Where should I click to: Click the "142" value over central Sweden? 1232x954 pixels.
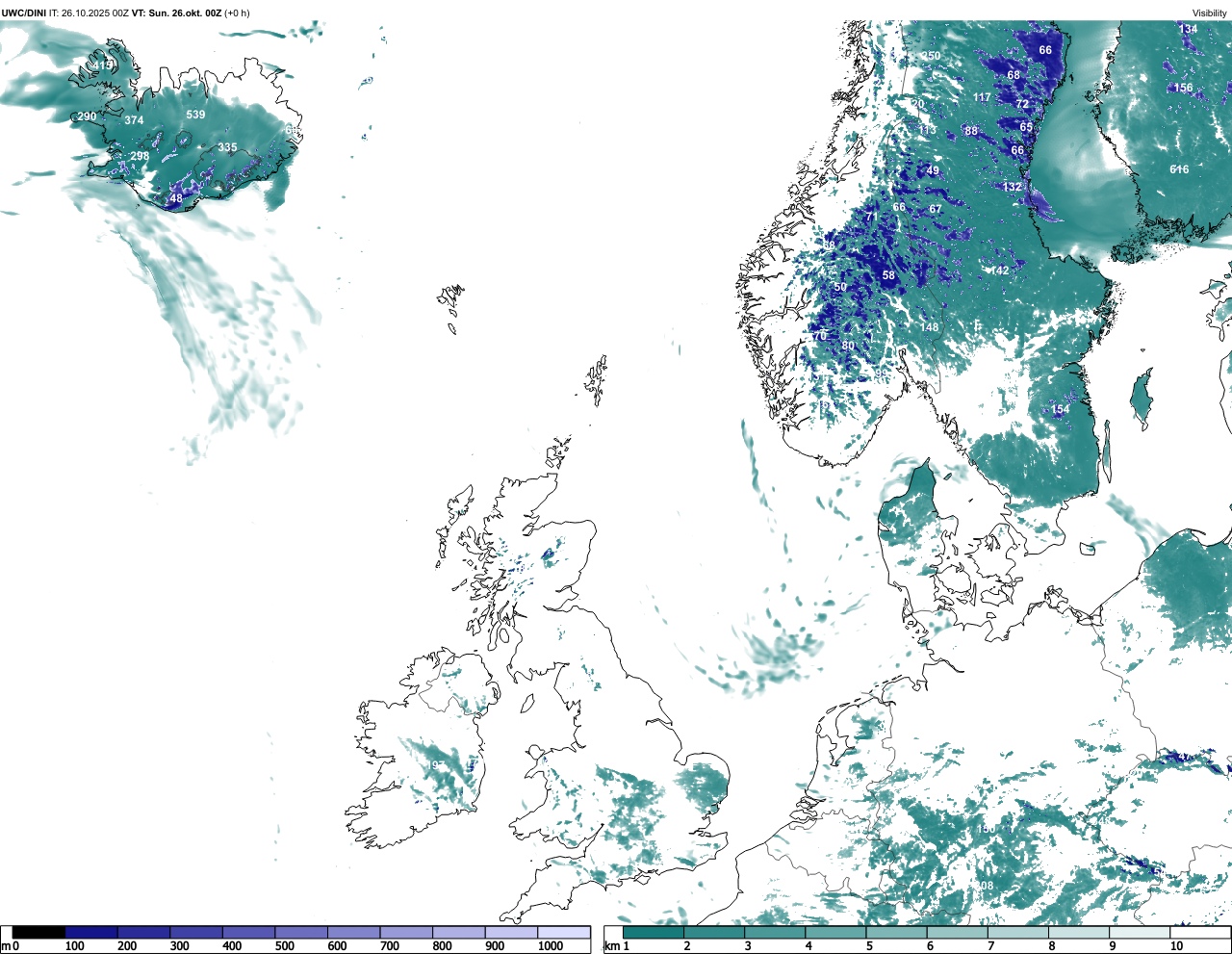[1000, 271]
